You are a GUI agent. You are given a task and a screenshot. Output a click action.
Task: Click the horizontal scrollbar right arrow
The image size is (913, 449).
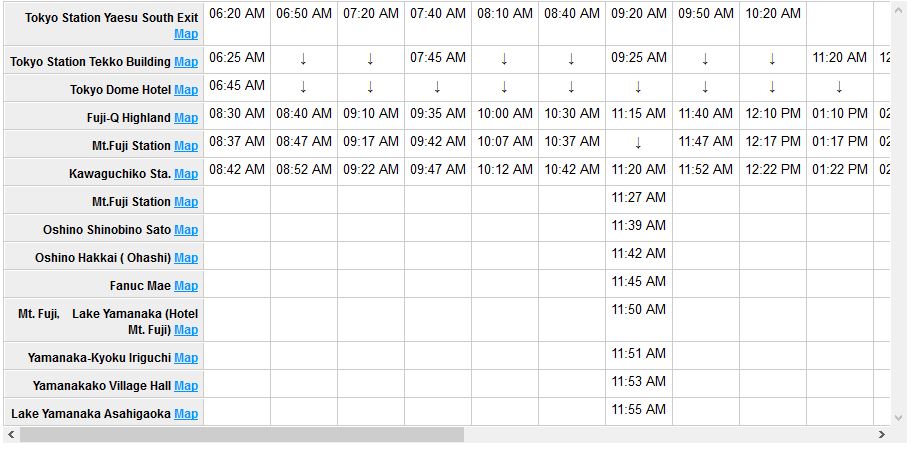(882, 434)
